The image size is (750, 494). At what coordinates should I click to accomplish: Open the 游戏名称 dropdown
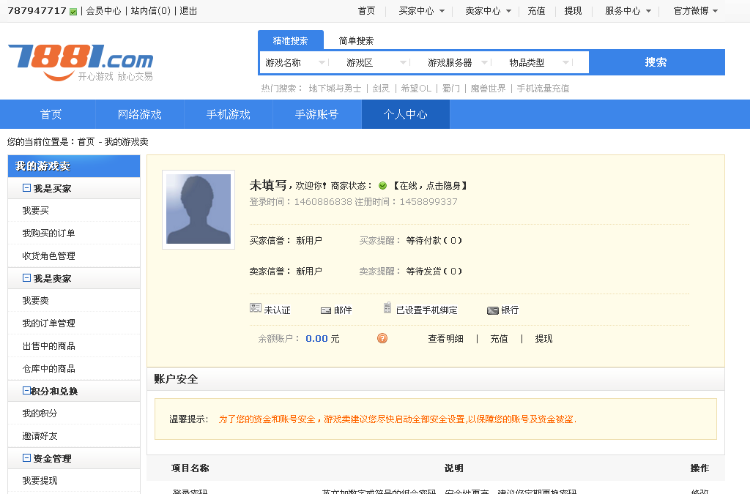[296, 62]
